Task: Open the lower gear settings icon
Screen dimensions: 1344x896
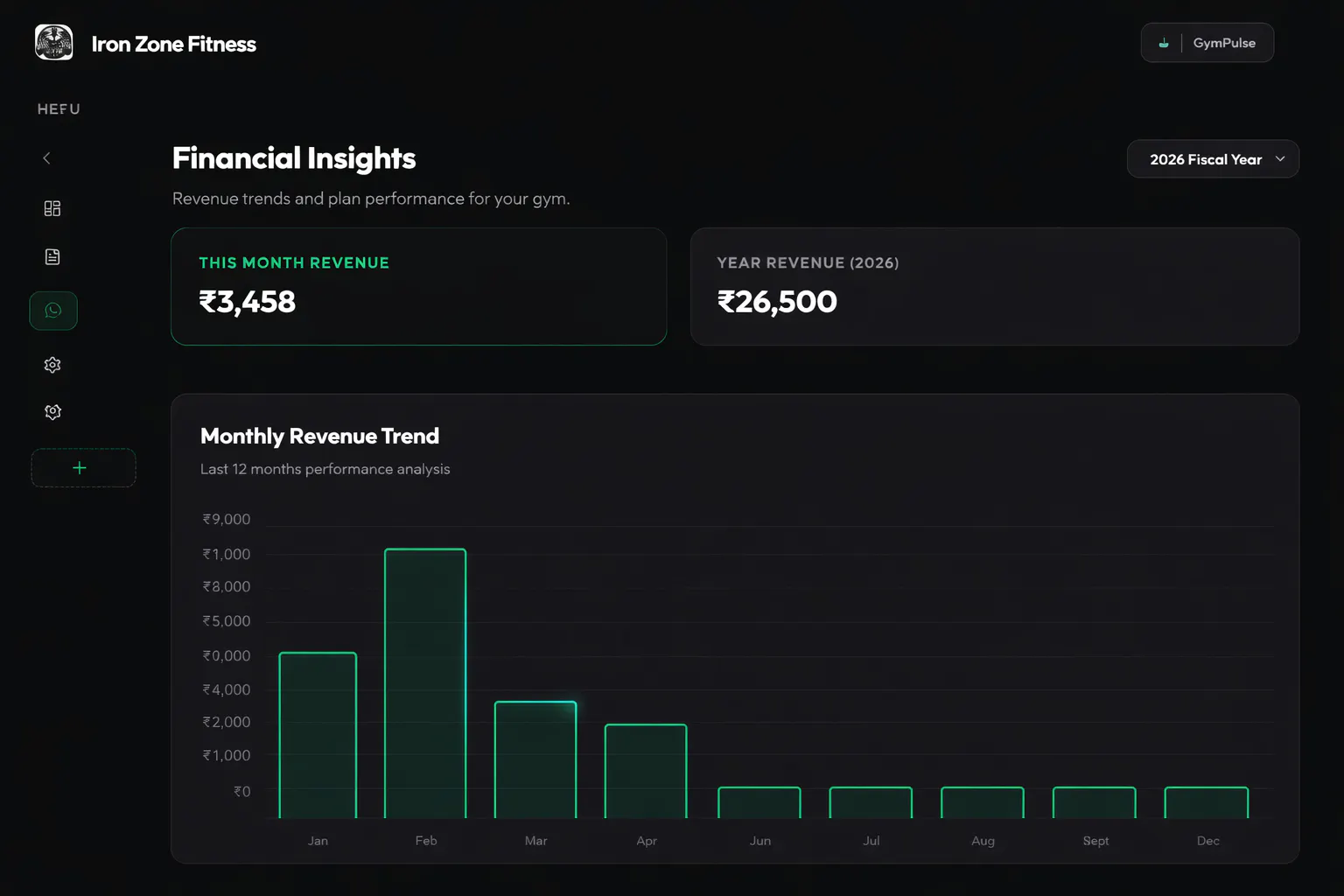Action: [52, 412]
